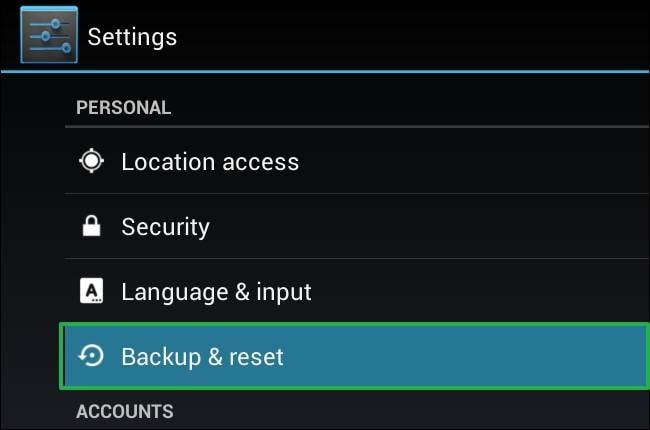
Task: Tap the Settings sliders app icon
Action: pyautogui.click(x=48, y=36)
